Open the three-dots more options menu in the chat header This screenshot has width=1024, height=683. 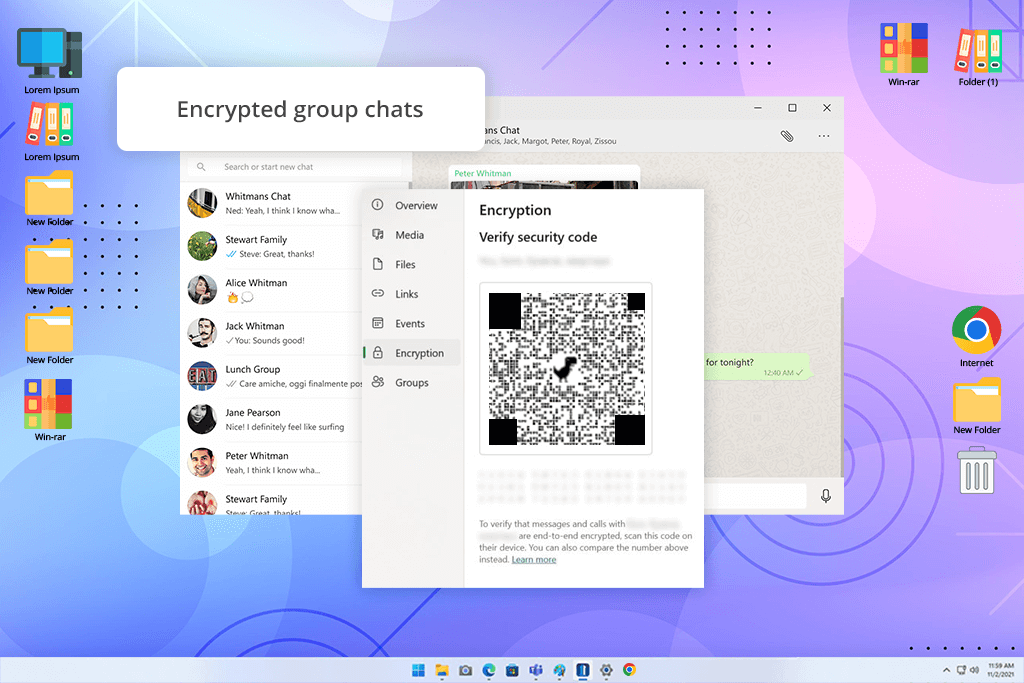(x=824, y=136)
